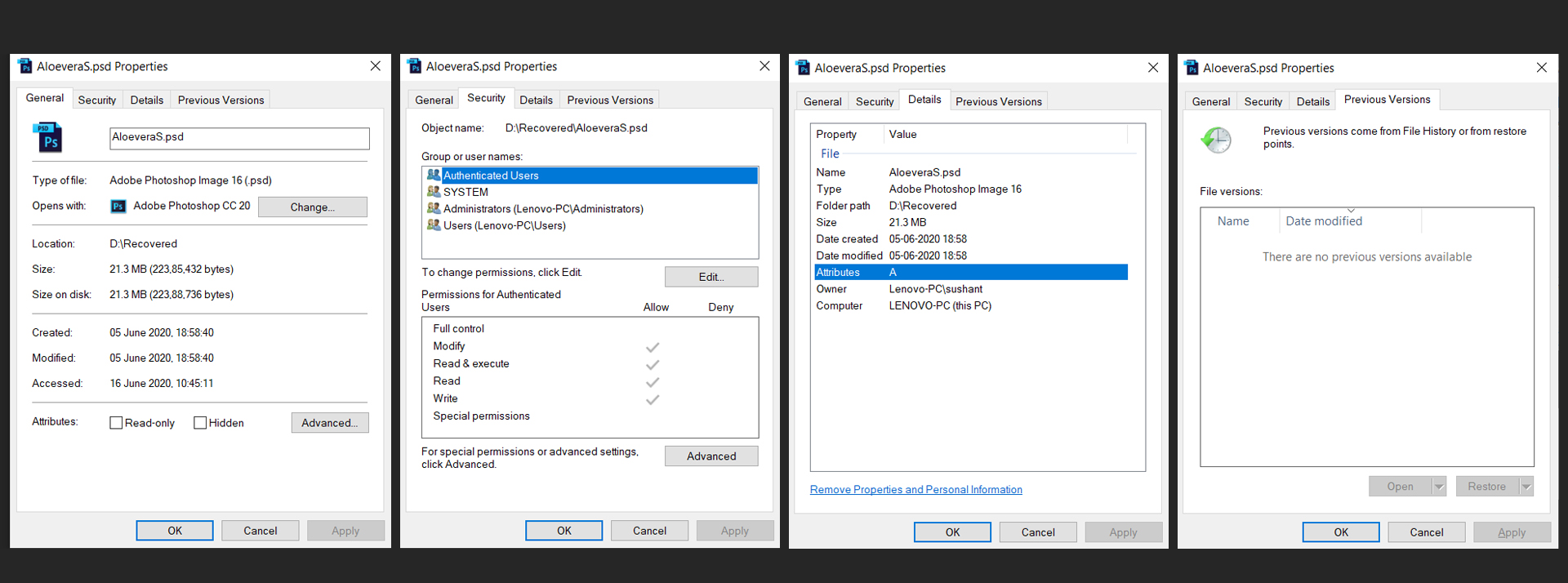1568x583 pixels.
Task: Click the SYSTEM user icon in list
Action: coord(434,192)
